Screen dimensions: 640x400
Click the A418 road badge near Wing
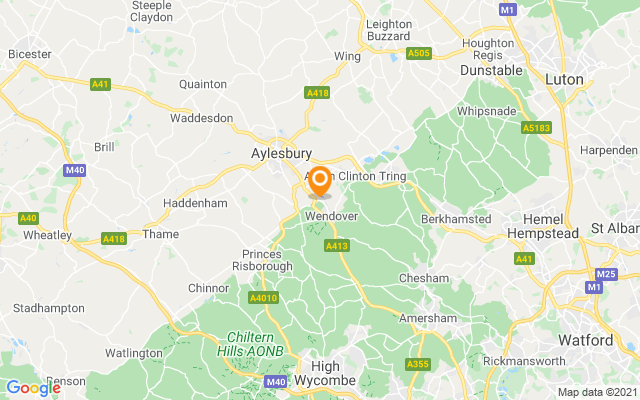317,93
